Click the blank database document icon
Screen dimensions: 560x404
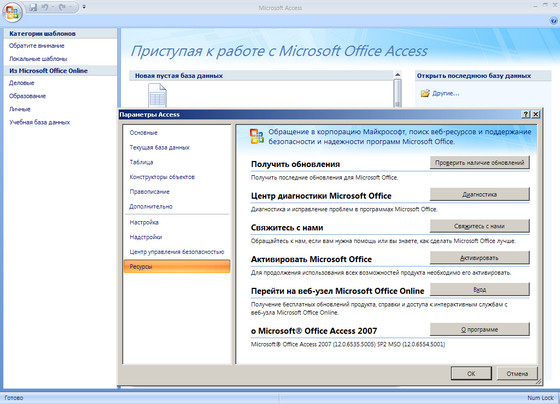pos(157,95)
